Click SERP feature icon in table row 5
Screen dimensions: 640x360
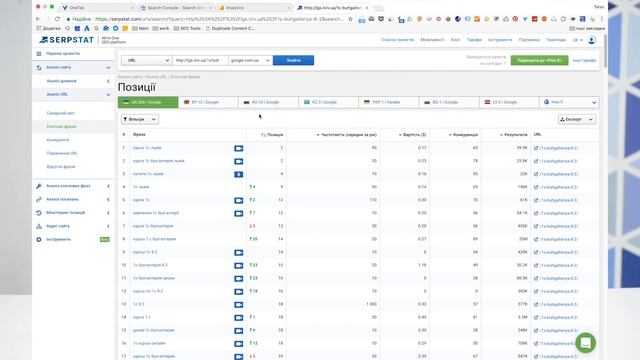coord(239,200)
